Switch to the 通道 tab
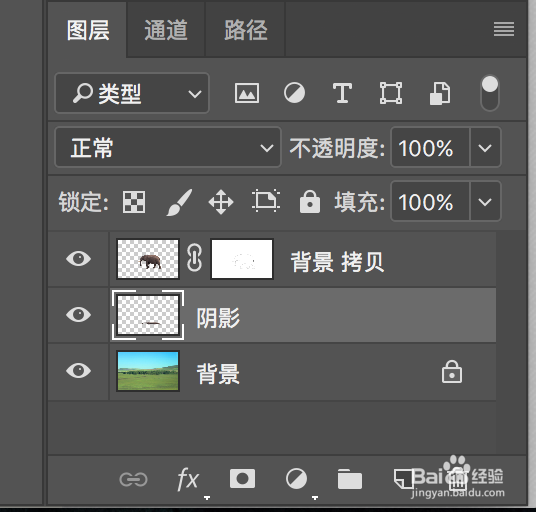The image size is (536, 512). click(x=166, y=30)
